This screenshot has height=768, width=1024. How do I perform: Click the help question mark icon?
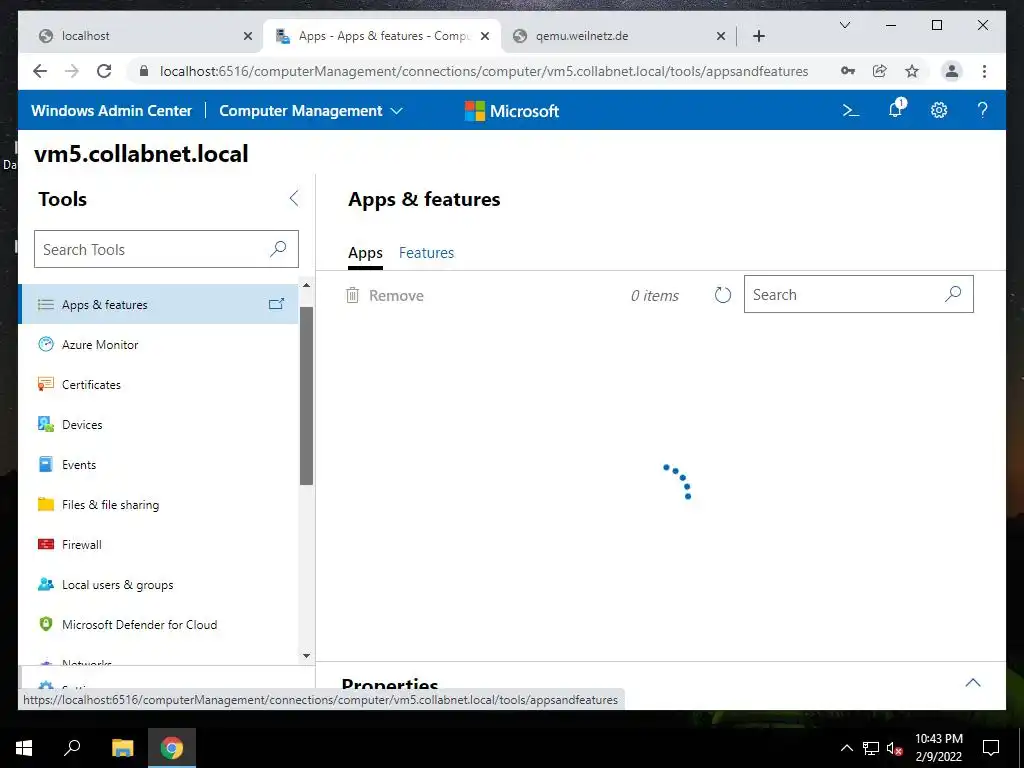coord(982,110)
